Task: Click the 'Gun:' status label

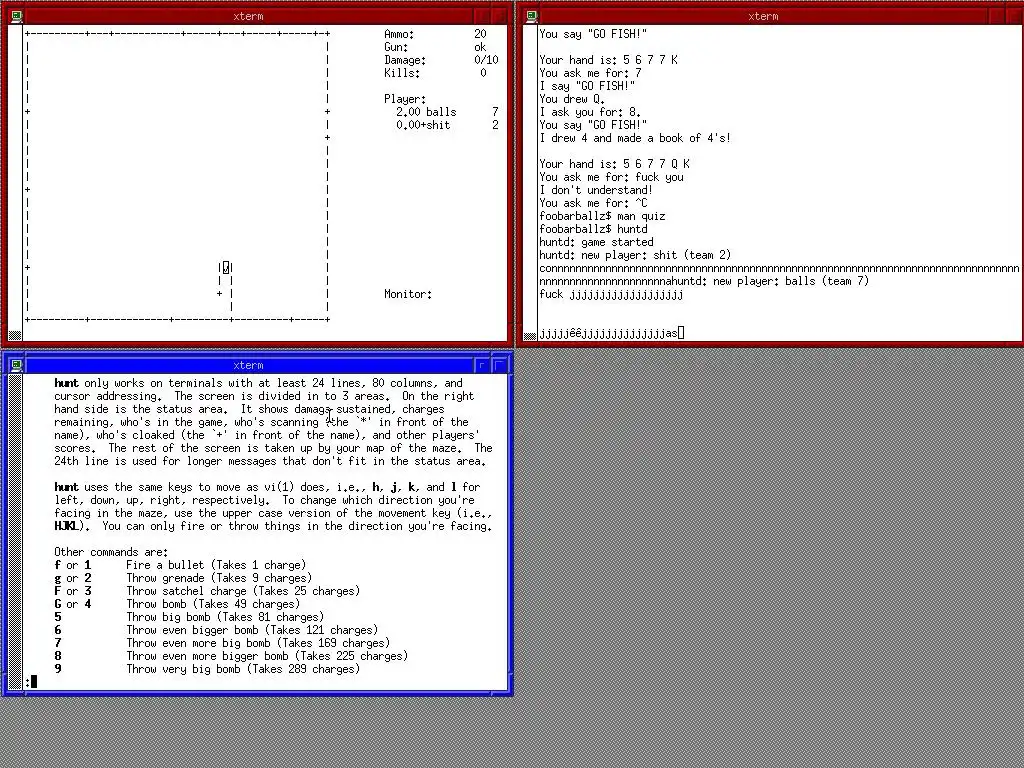Action: (x=396, y=47)
